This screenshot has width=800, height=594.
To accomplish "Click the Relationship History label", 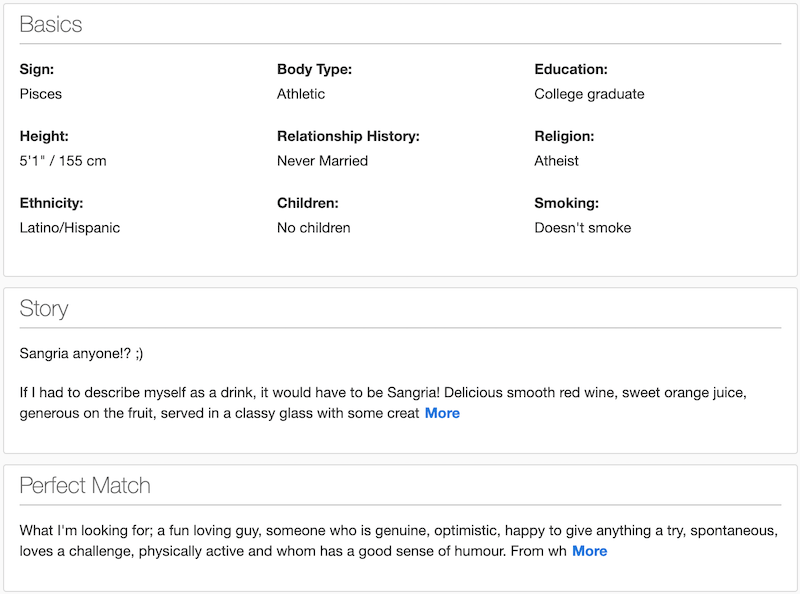I will coord(348,136).
